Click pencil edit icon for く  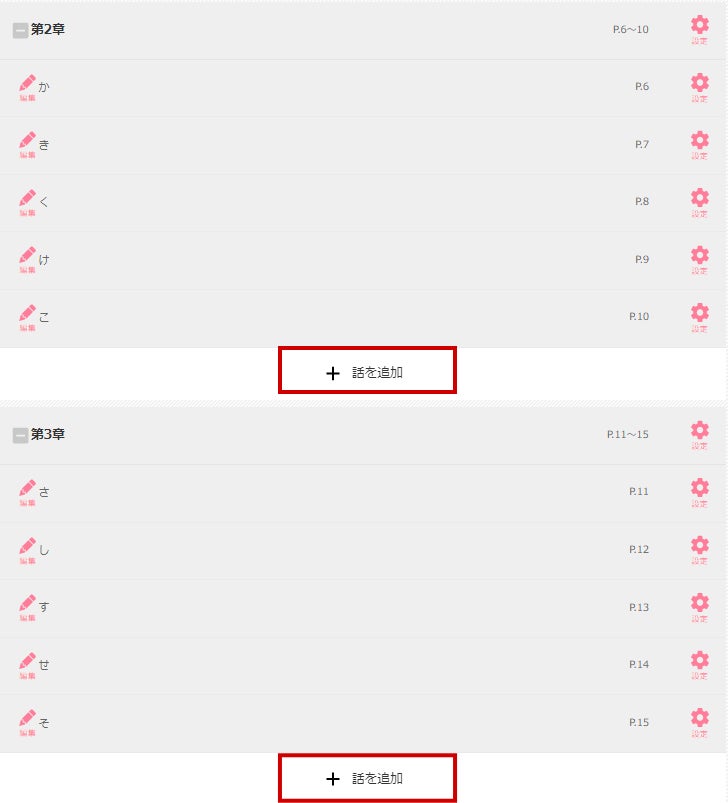[27, 203]
